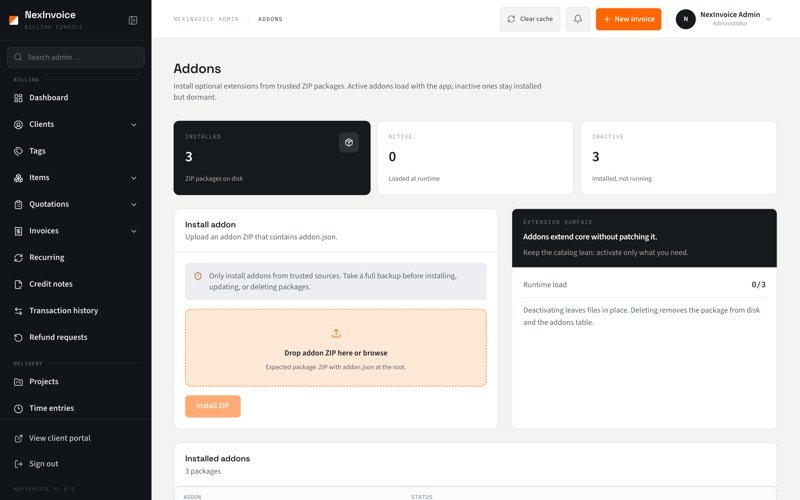Click the Sign out arrow icon
Image resolution: width=800 pixels, height=500 pixels.
pos(18,464)
